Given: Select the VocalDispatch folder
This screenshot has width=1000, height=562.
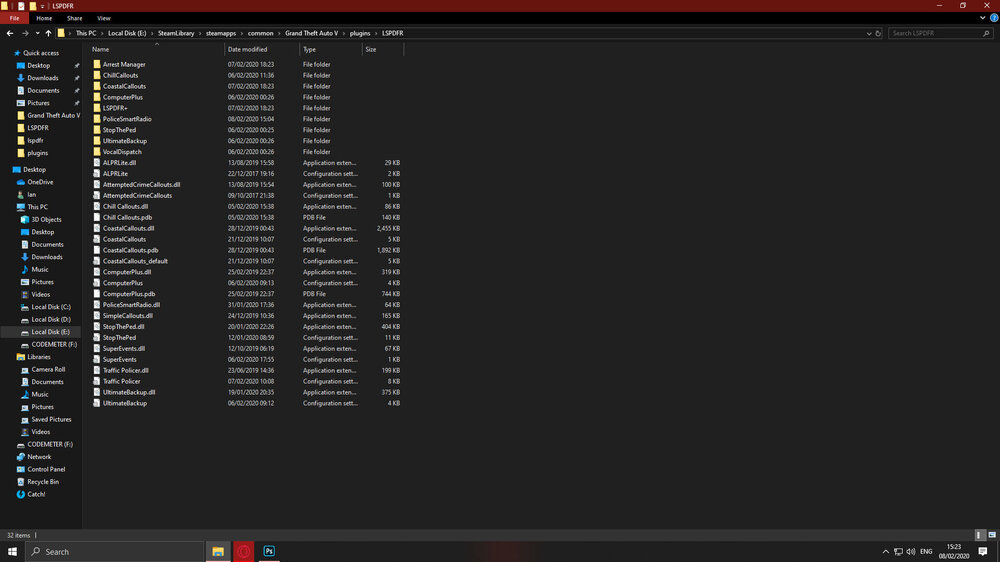Looking at the screenshot, I should pos(122,152).
